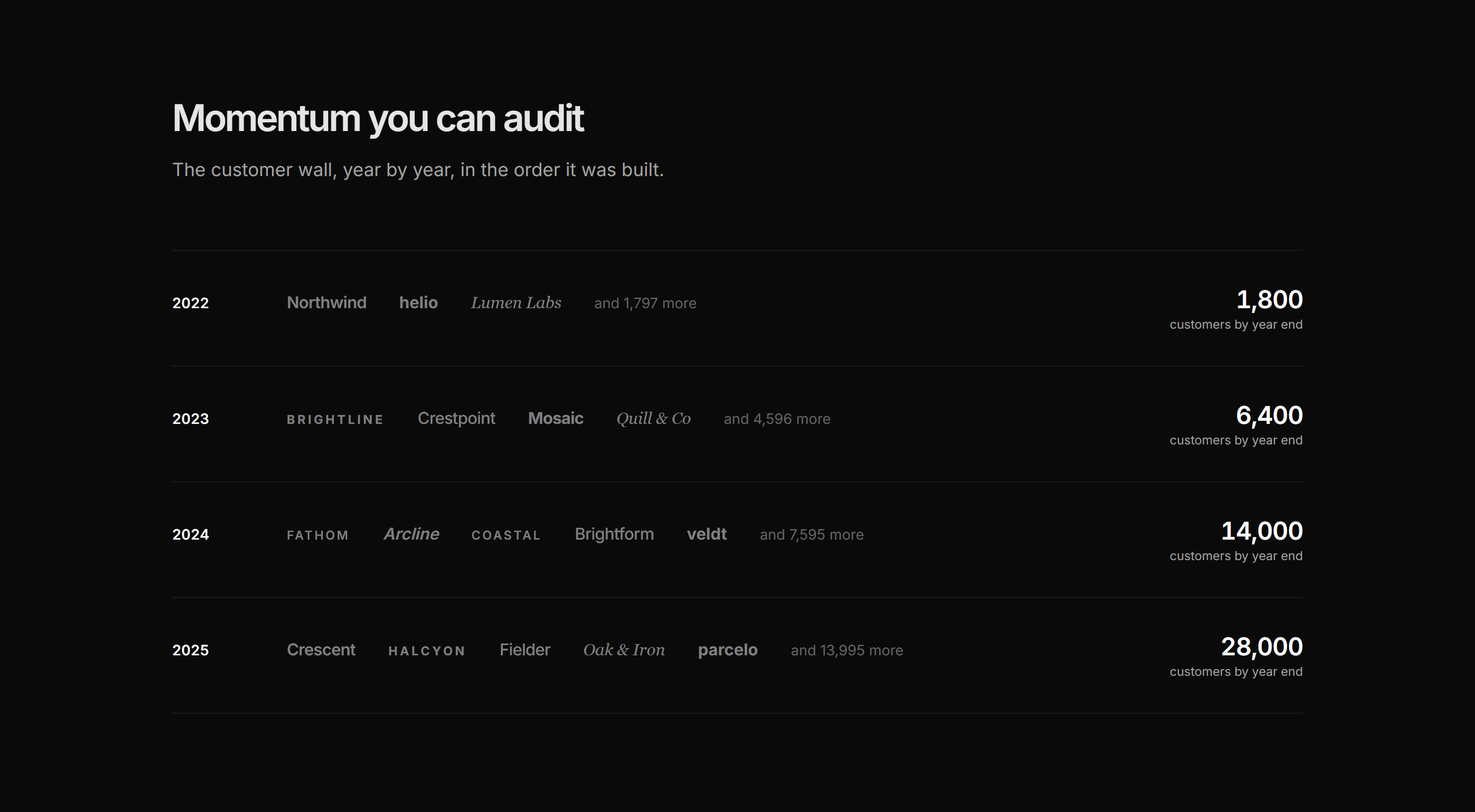Click the veldt logo
This screenshot has width=1475, height=812.
[707, 534]
